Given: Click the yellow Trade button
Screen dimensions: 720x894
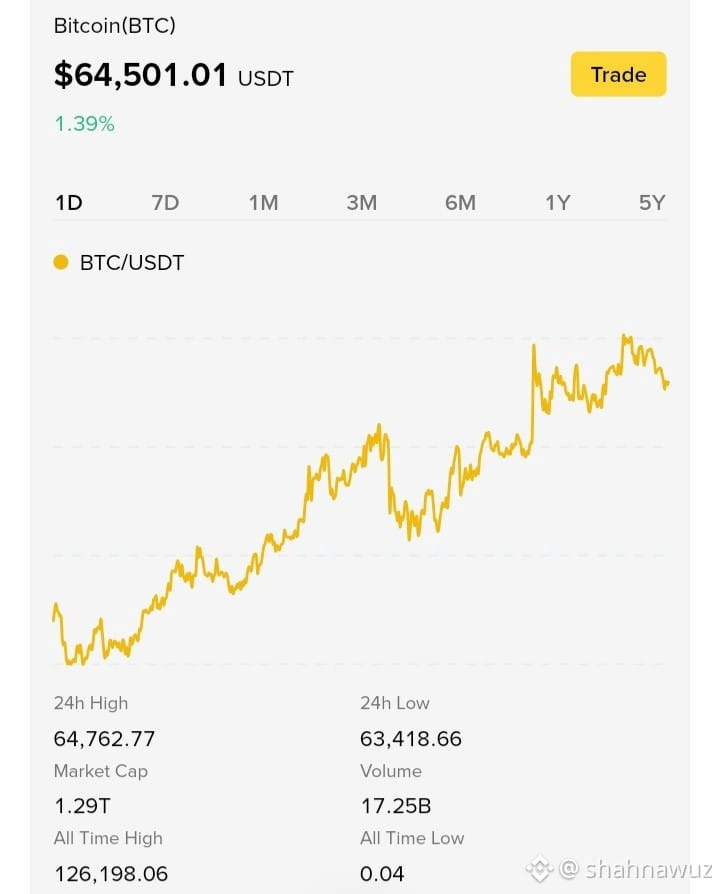Looking at the screenshot, I should [x=618, y=74].
